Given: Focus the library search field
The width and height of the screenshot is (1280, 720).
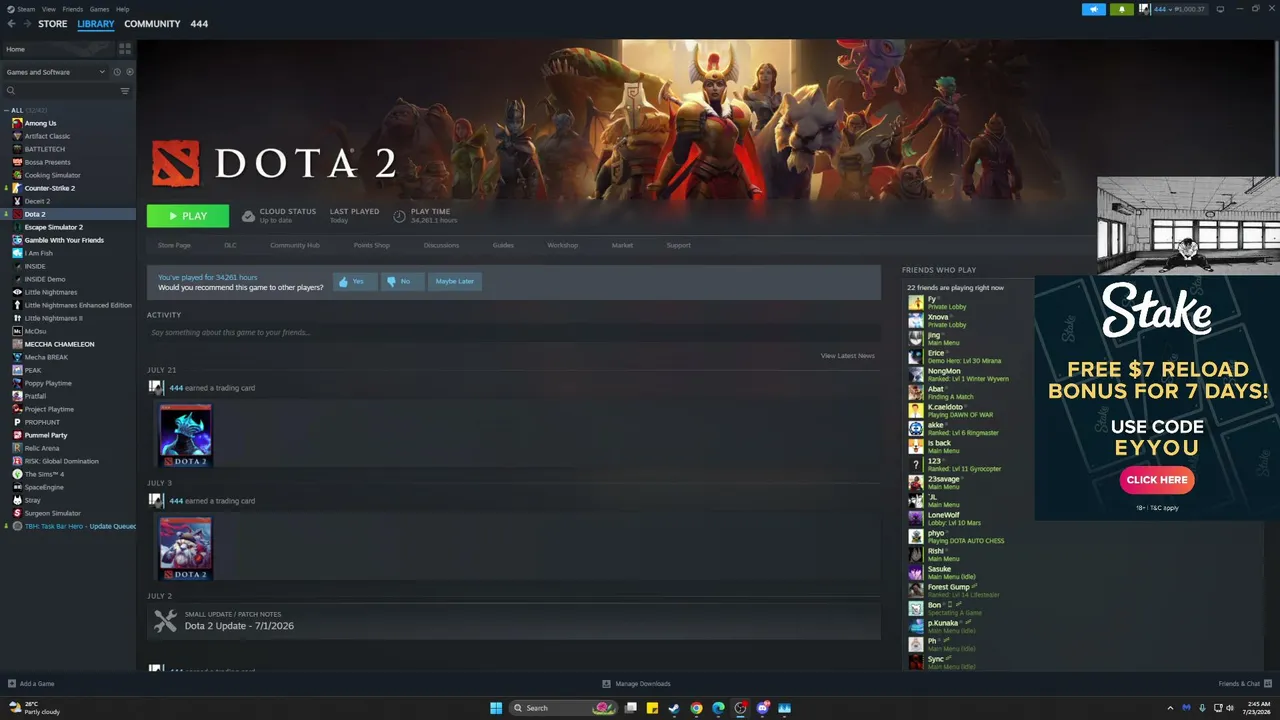Looking at the screenshot, I should 60,91.
